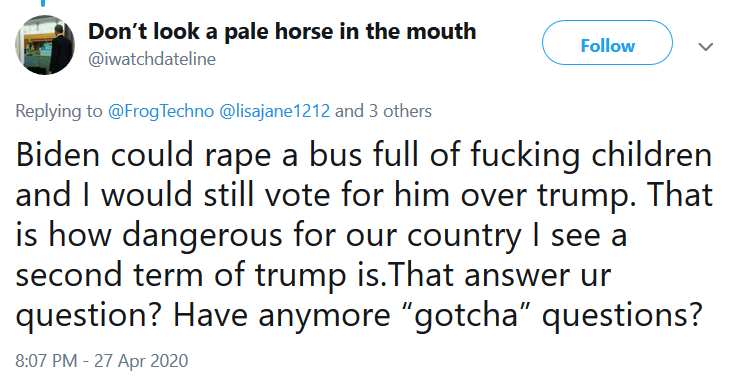This screenshot has width=748, height=385.
Task: Click the word "dangerous" in the tweet body
Action: [202, 236]
